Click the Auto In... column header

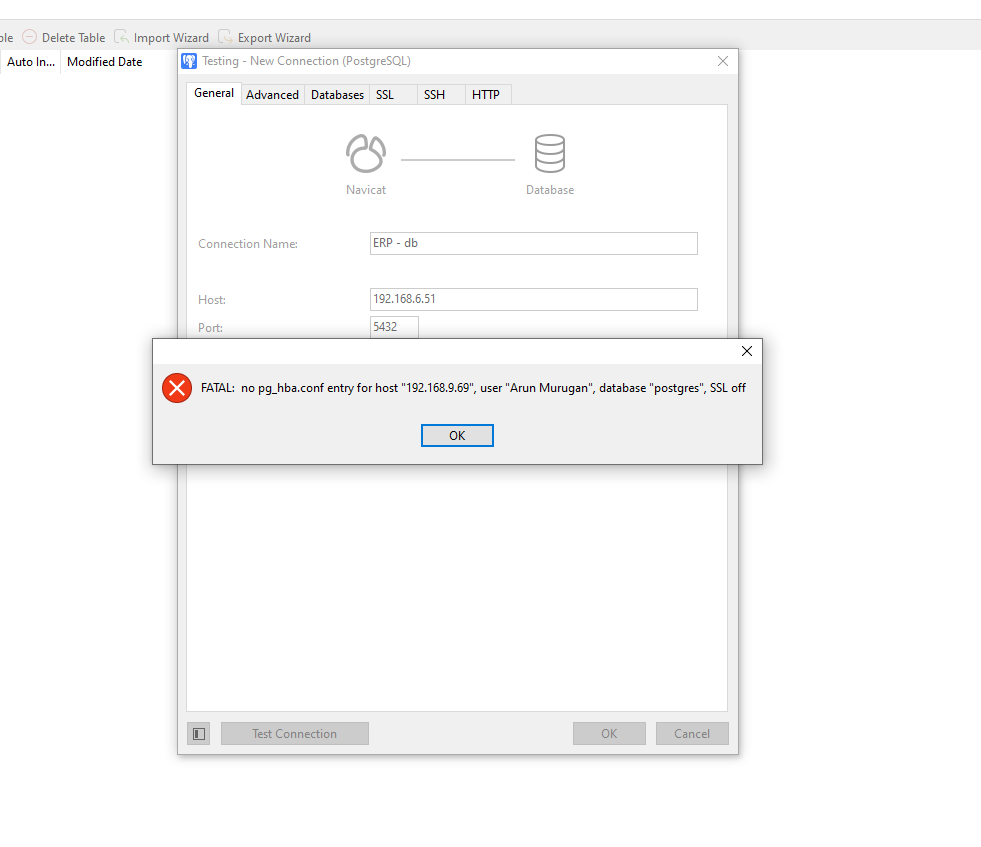(31, 62)
